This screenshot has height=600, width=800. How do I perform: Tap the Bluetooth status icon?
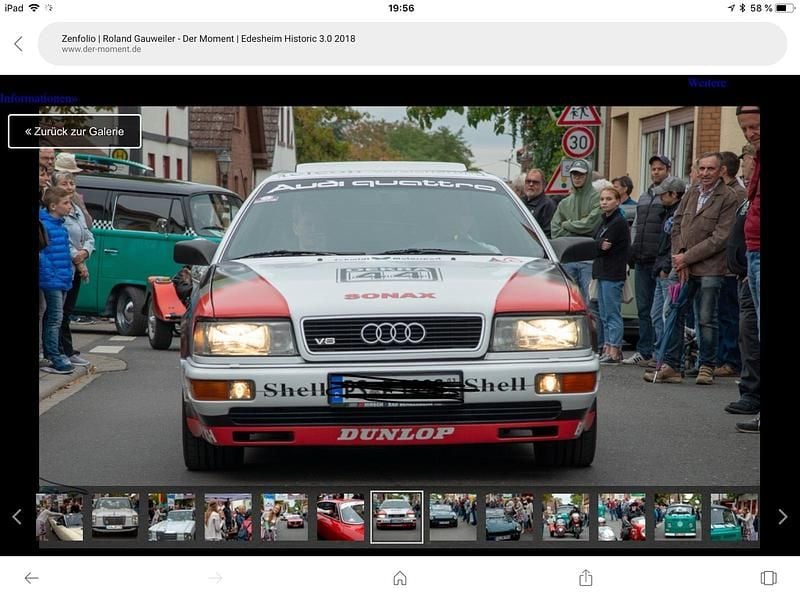click(x=741, y=8)
